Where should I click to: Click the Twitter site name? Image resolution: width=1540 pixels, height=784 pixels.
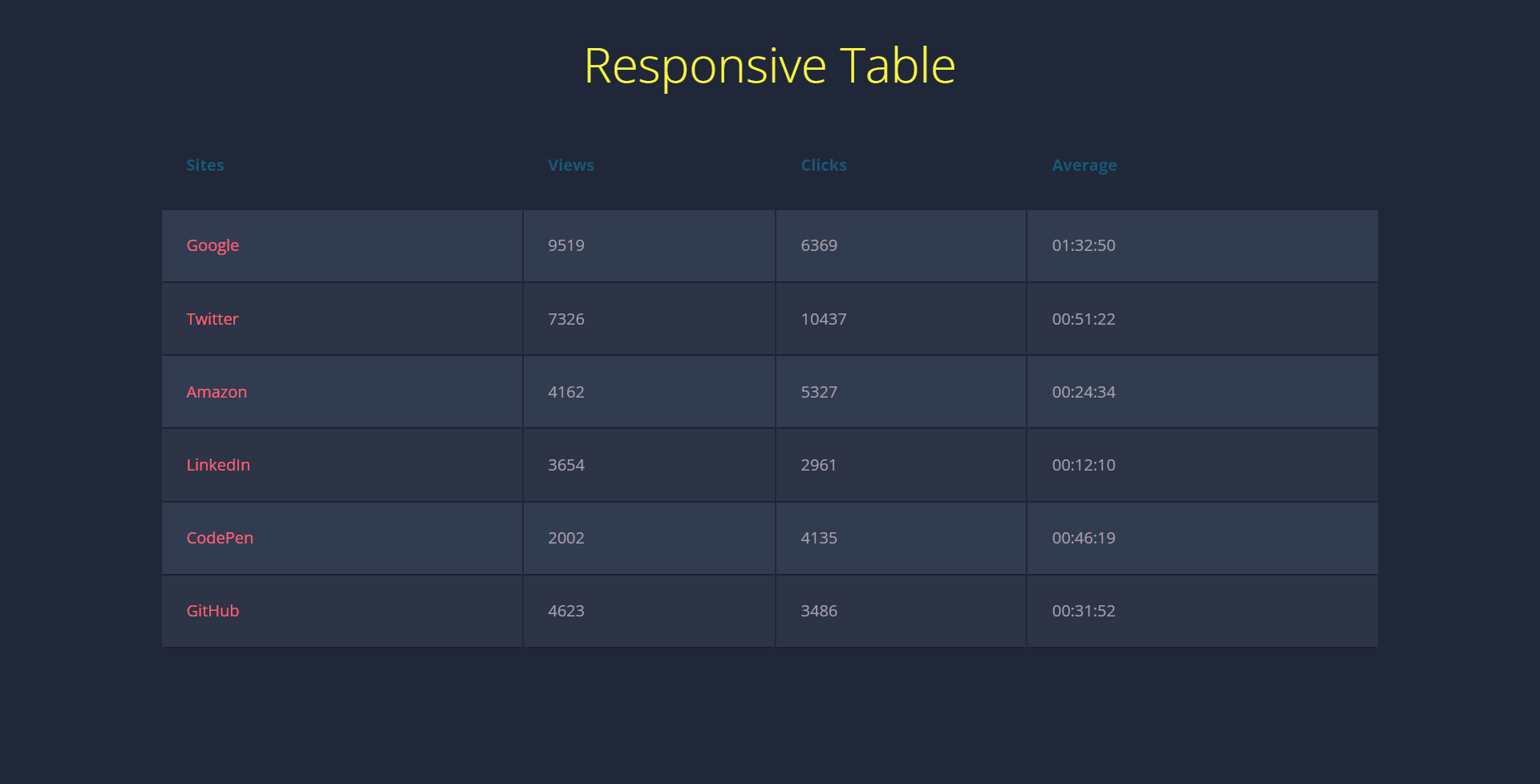213,319
